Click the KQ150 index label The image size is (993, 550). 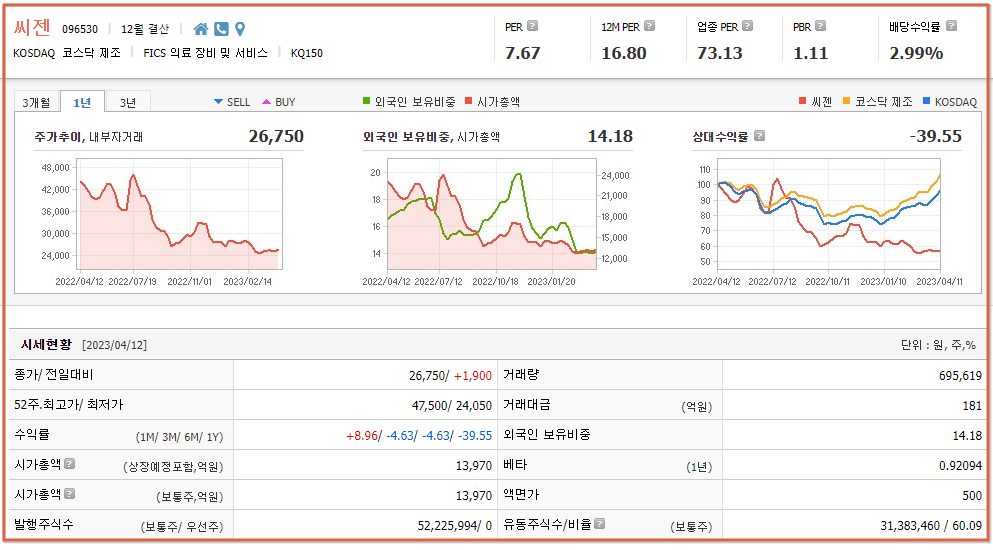tap(307, 53)
